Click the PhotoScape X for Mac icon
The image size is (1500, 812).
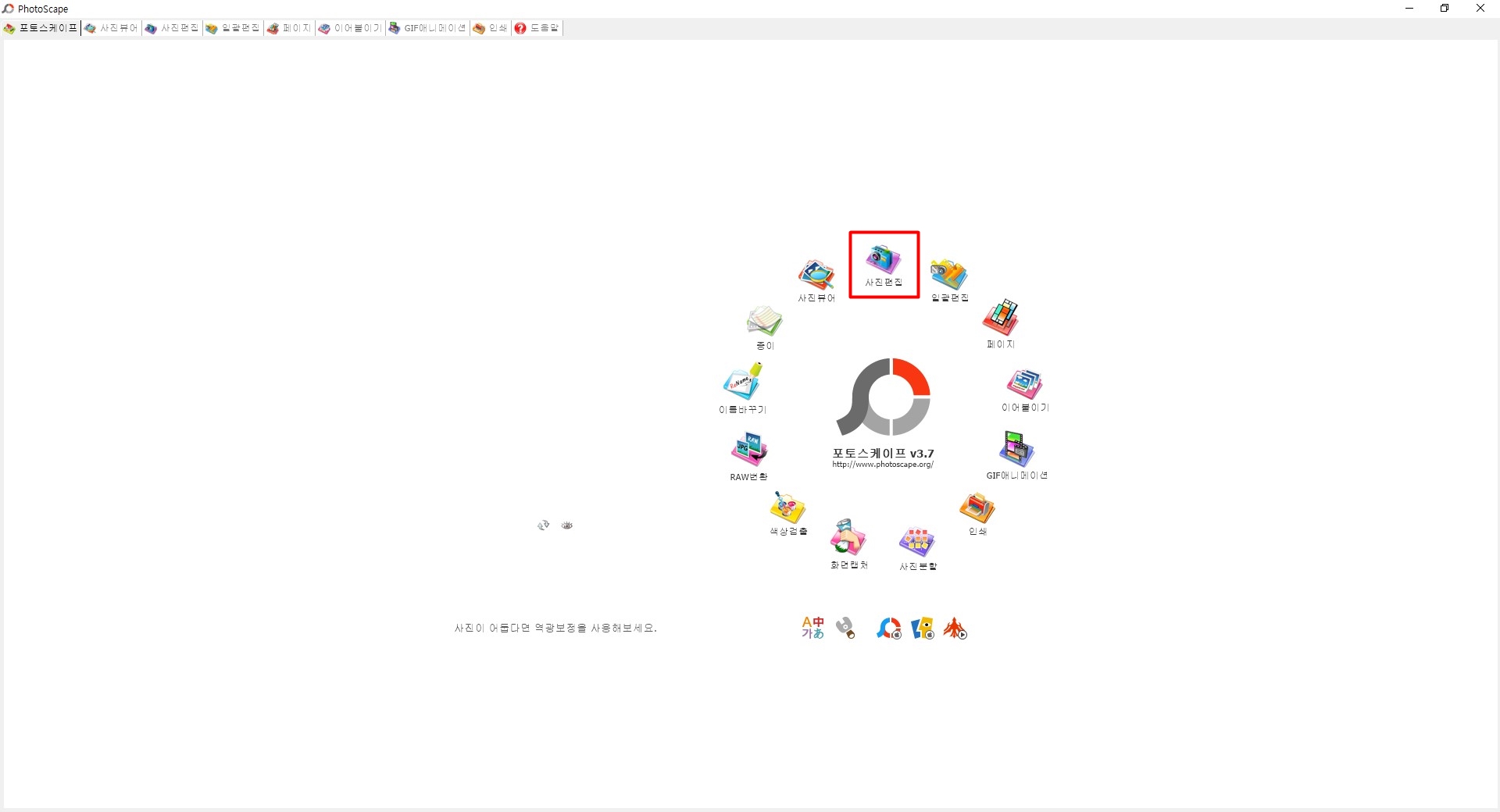[x=888, y=628]
